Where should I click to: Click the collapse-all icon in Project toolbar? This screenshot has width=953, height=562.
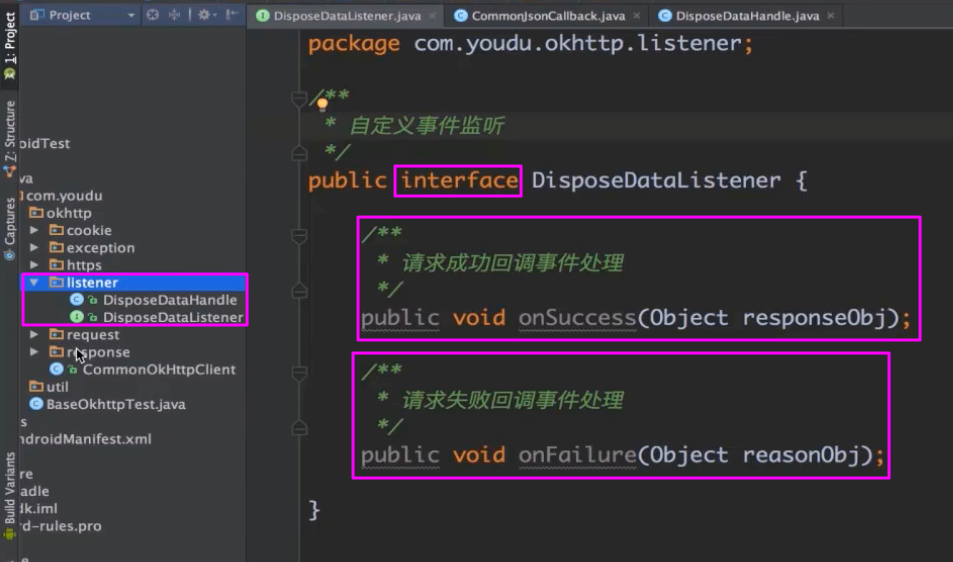(x=175, y=15)
